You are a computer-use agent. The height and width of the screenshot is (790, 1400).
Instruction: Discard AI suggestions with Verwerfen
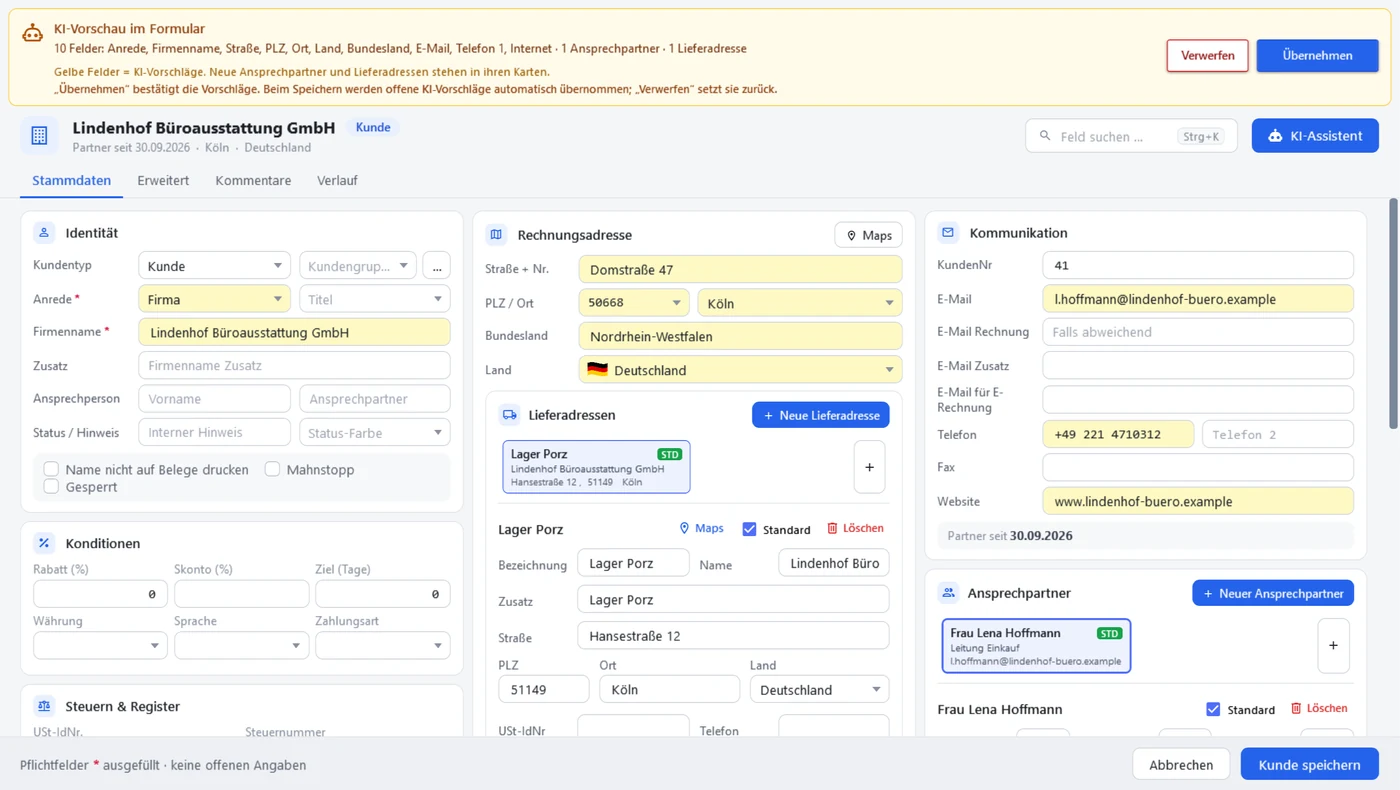pos(1207,56)
